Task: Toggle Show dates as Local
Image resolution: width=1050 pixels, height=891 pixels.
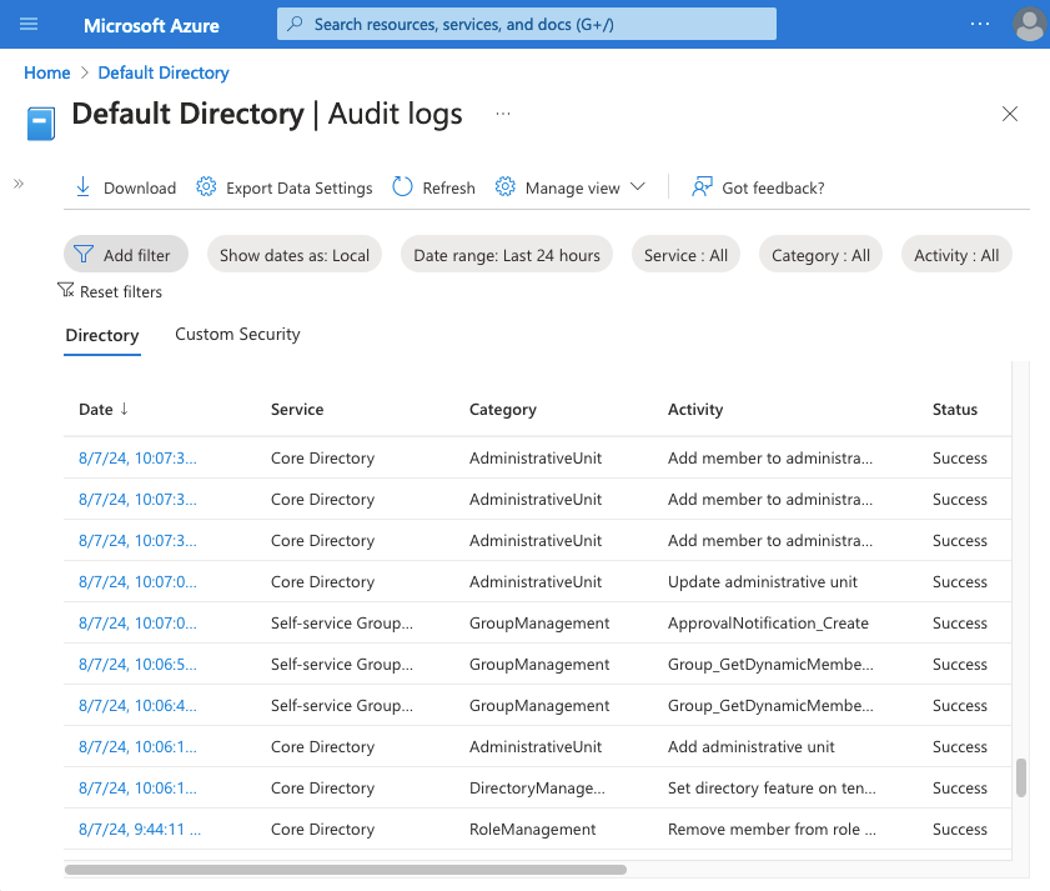Action: (x=294, y=254)
